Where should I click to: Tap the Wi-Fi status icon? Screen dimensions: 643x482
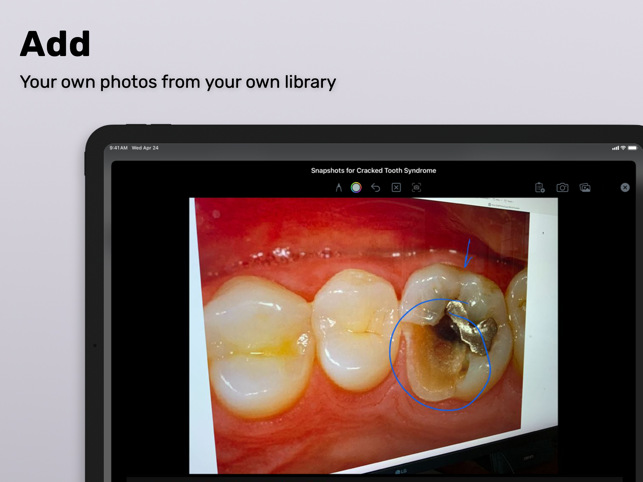(623, 148)
